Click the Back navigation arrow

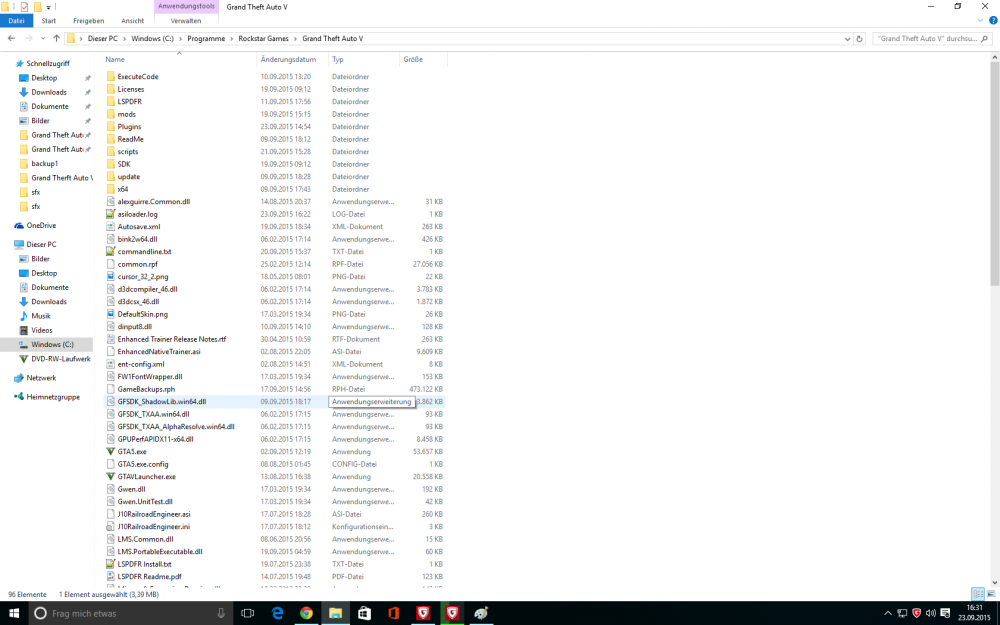[x=11, y=38]
